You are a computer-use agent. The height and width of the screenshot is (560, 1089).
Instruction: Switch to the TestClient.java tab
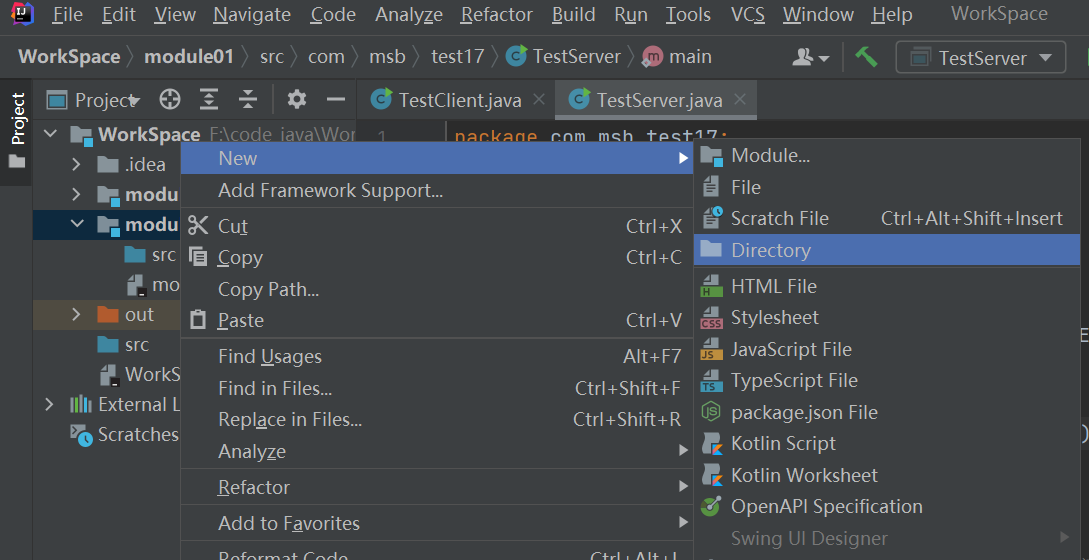tap(444, 99)
